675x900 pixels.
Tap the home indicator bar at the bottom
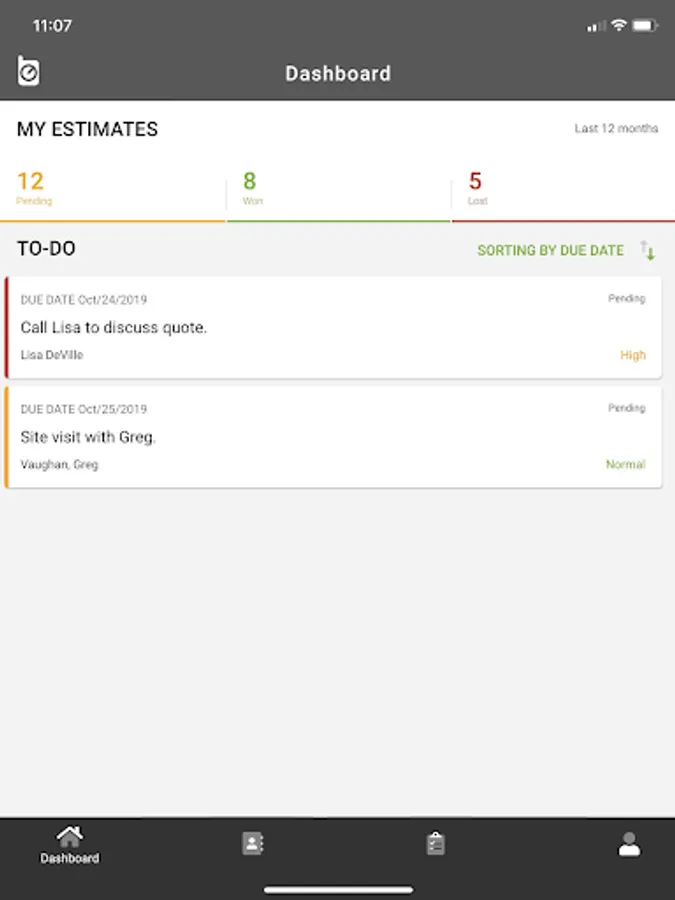click(x=338, y=889)
